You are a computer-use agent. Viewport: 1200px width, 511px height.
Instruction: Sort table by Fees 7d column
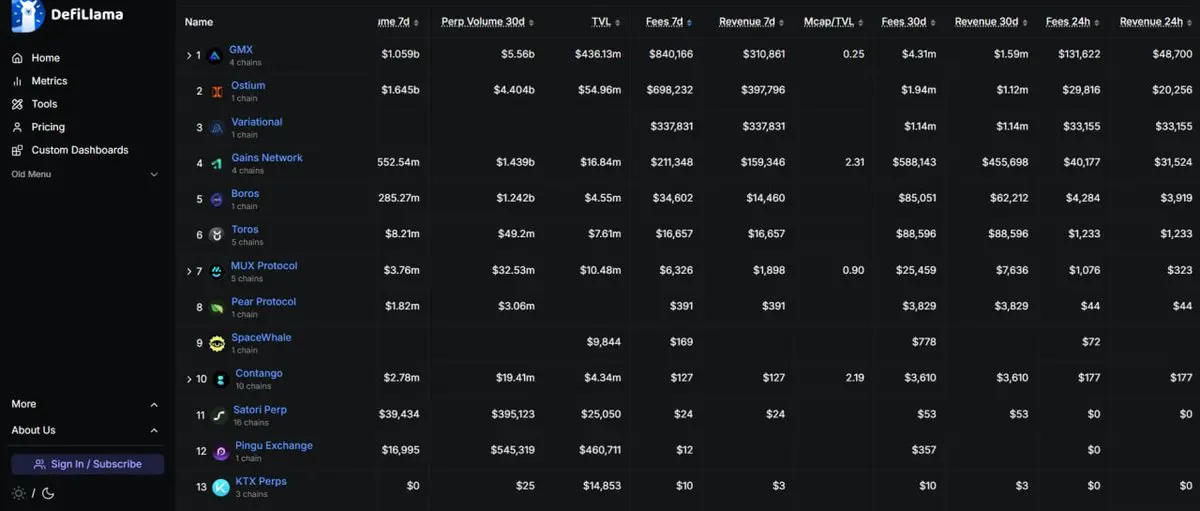point(668,22)
